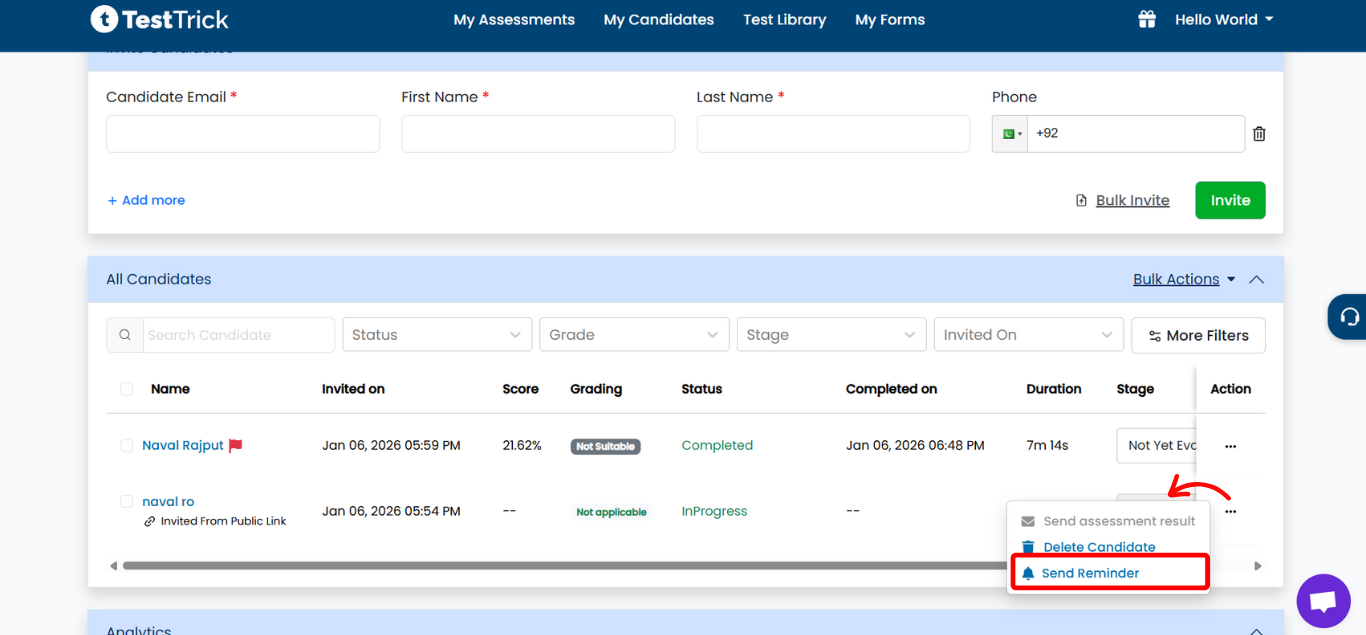The width and height of the screenshot is (1366, 635).
Task: Open the Test Library page
Action: tap(785, 19)
